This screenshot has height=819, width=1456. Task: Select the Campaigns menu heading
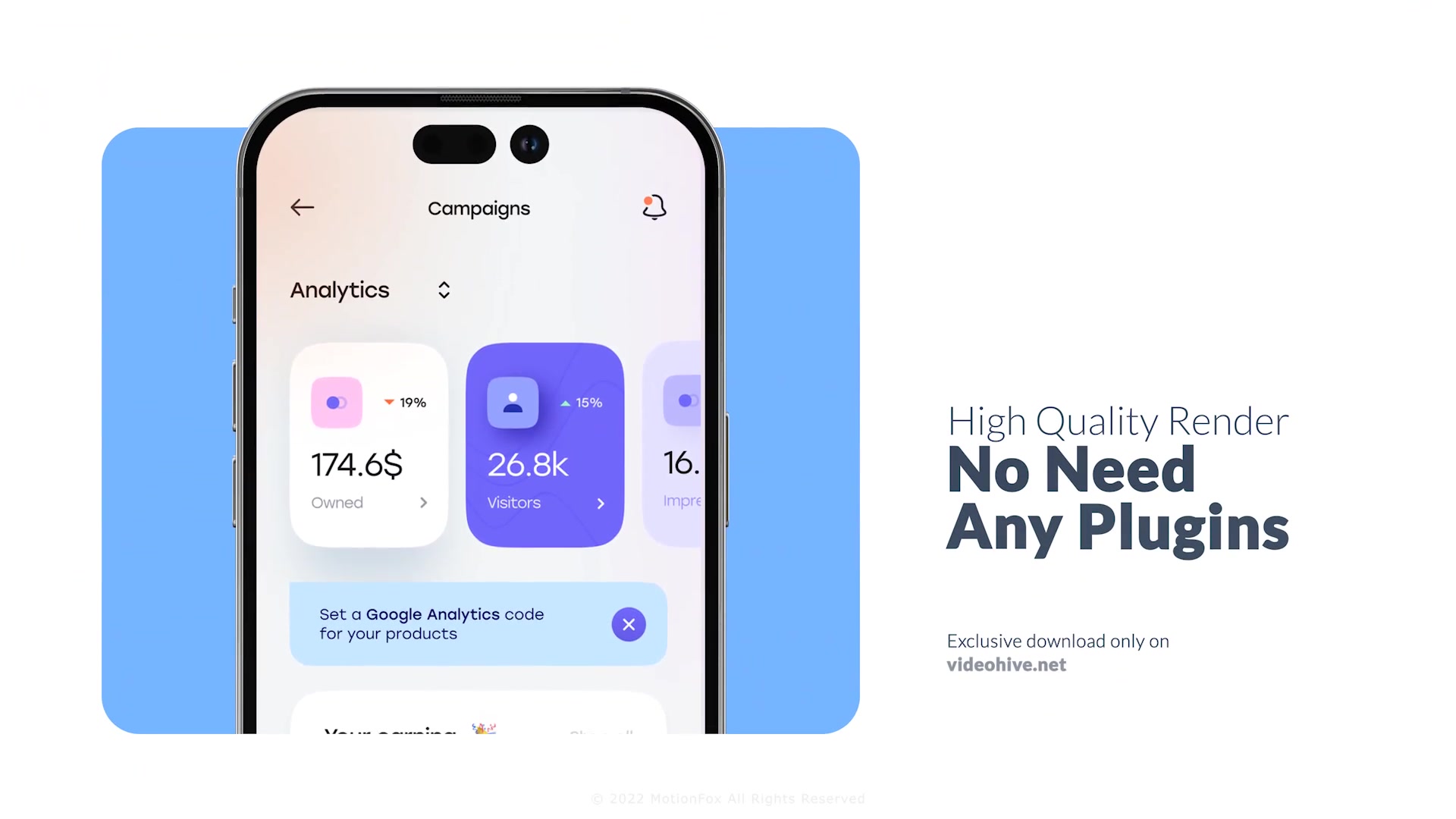479,207
